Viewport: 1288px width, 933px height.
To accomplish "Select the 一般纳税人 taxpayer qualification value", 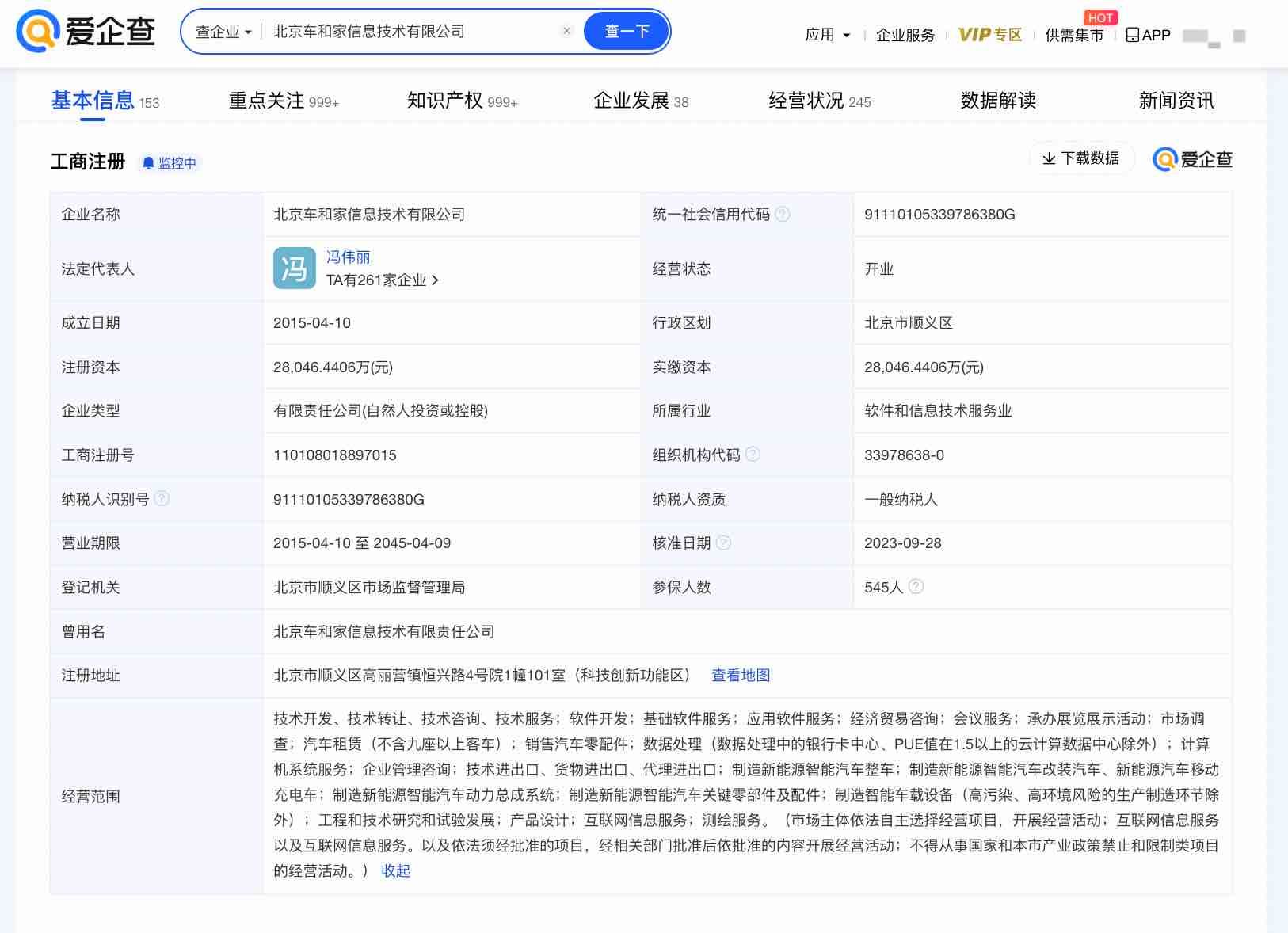I will tap(901, 500).
